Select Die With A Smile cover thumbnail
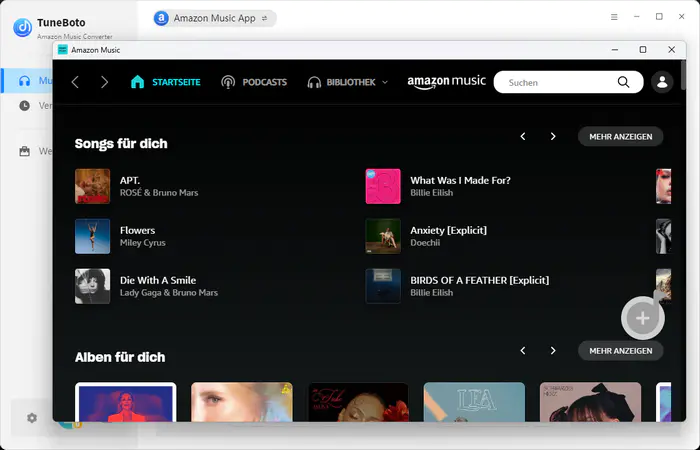Image resolution: width=700 pixels, height=450 pixels. (x=92, y=286)
